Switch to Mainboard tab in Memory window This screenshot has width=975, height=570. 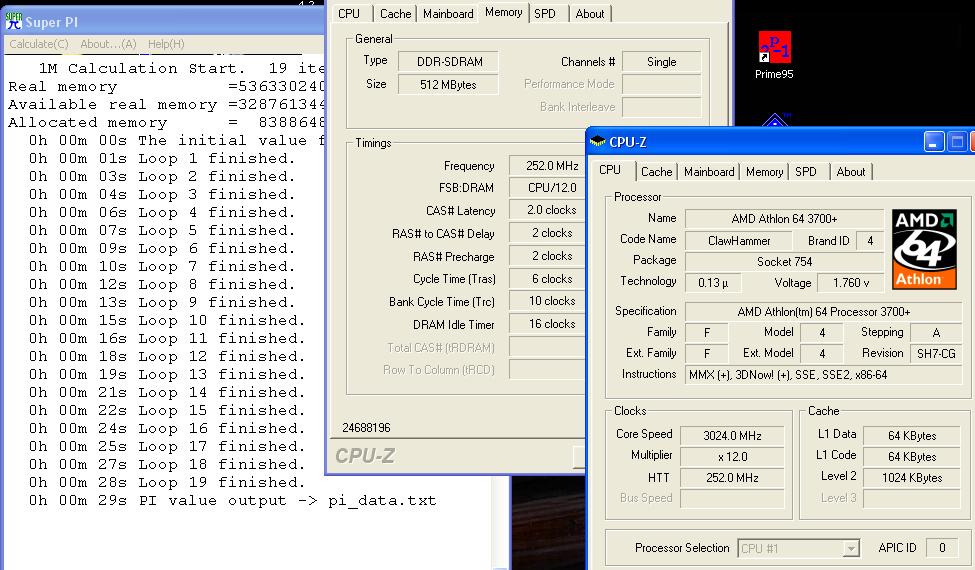coord(448,14)
